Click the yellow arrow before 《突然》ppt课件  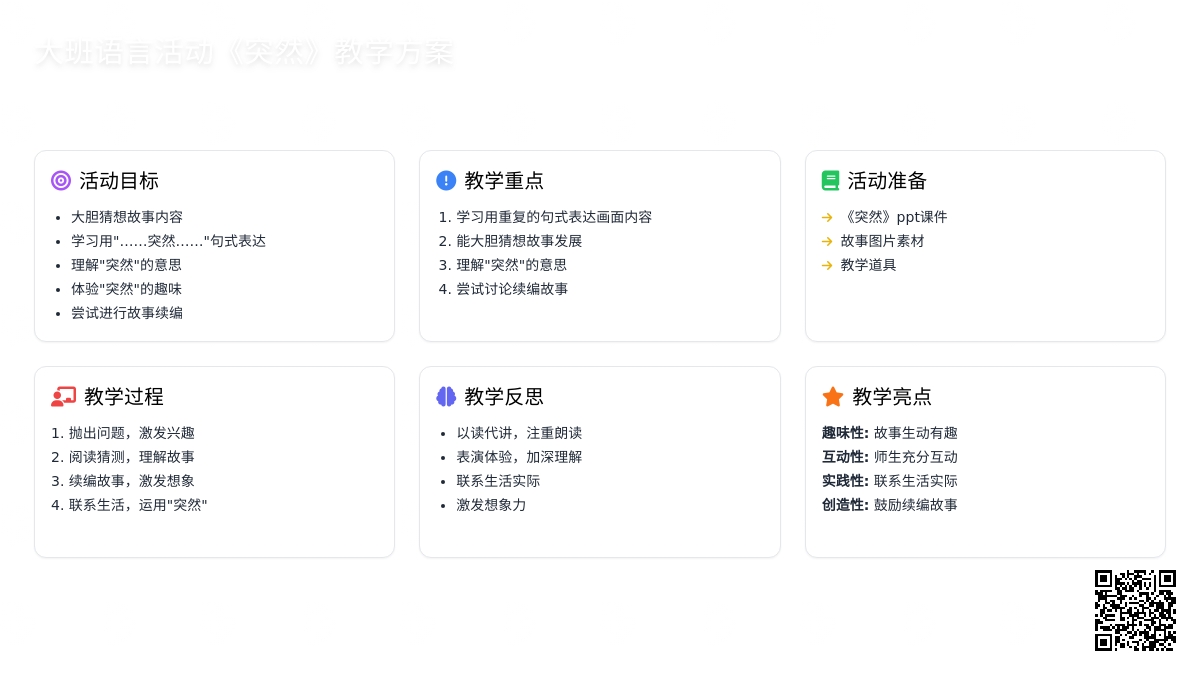[x=827, y=217]
